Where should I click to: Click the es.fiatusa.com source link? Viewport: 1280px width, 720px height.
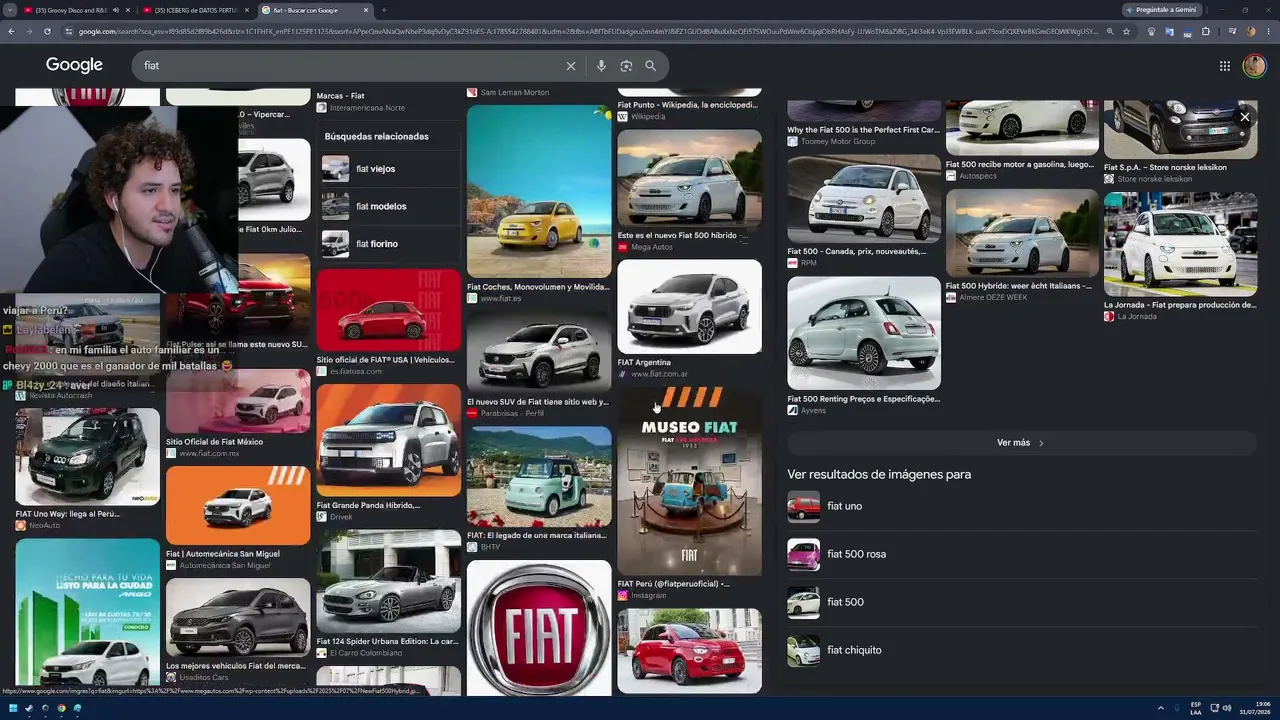coord(355,372)
